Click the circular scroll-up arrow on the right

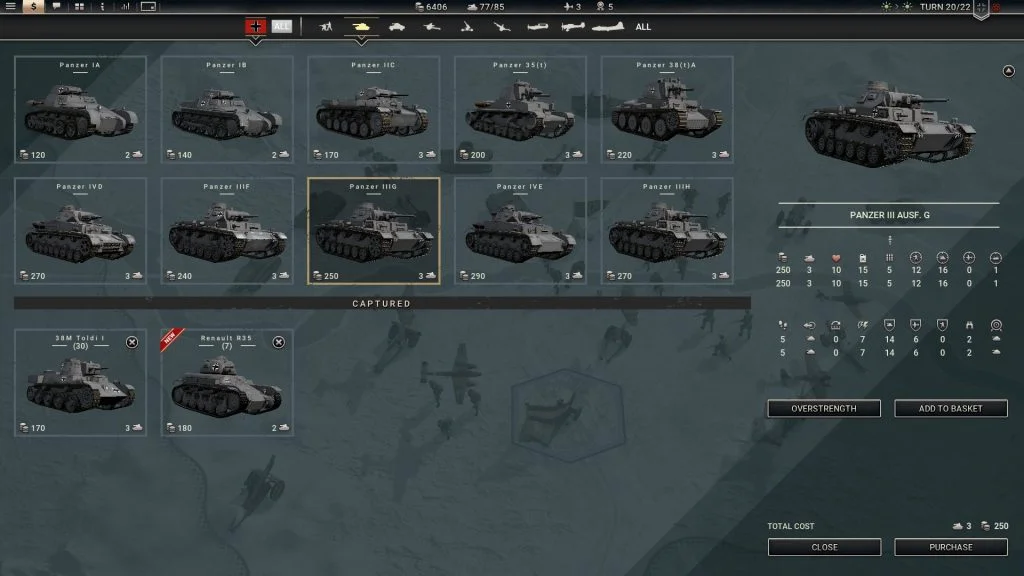1010,70
